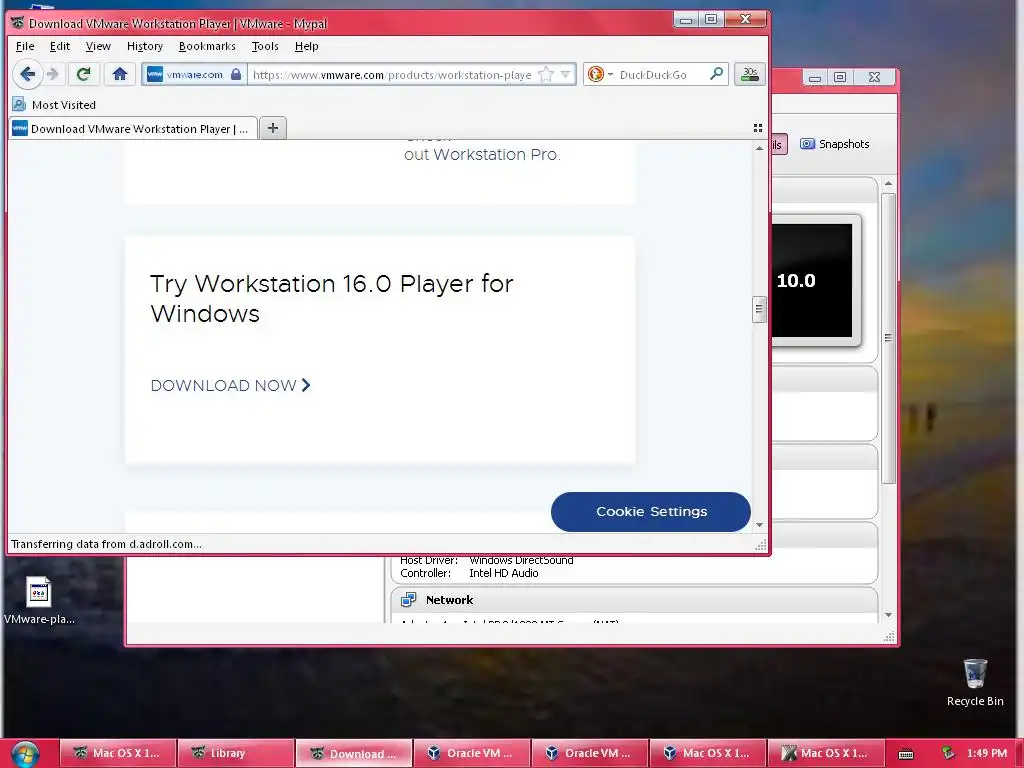1024x768 pixels.
Task: Reload the VMware page
Action: click(x=83, y=74)
